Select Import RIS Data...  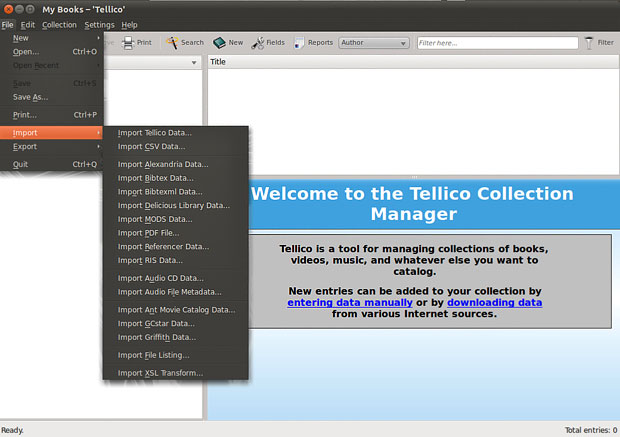pos(176,261)
